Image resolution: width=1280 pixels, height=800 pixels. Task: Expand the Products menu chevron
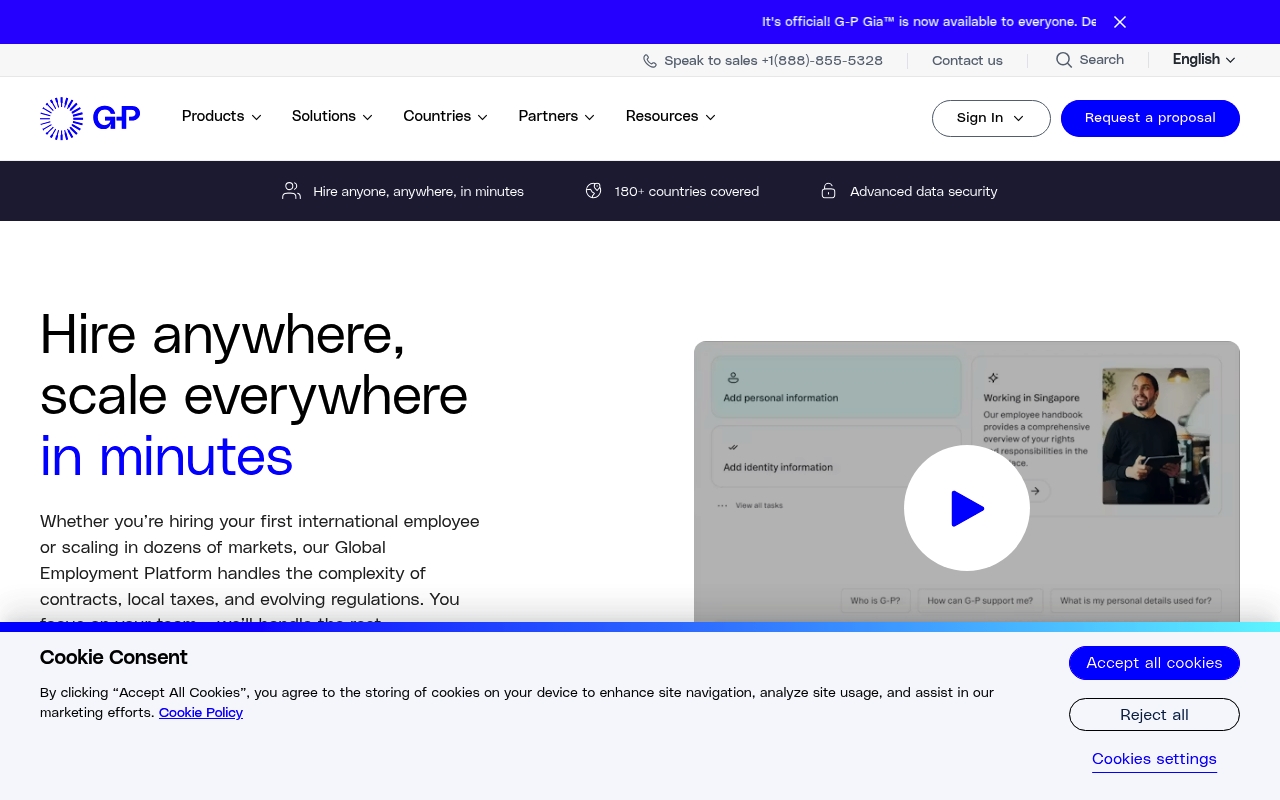click(257, 117)
